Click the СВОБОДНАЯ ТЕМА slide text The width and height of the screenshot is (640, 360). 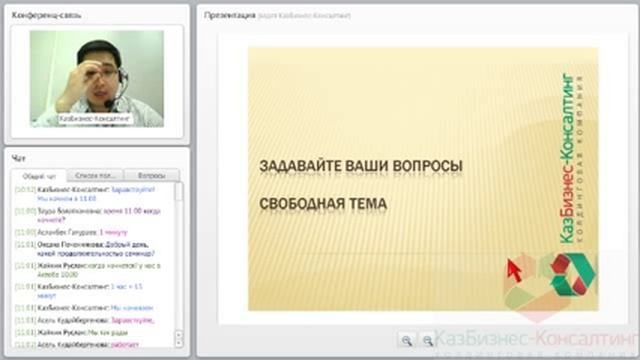click(323, 204)
